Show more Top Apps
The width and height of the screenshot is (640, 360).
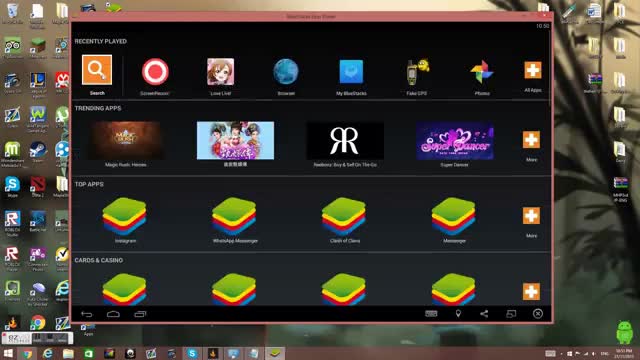coord(531,216)
